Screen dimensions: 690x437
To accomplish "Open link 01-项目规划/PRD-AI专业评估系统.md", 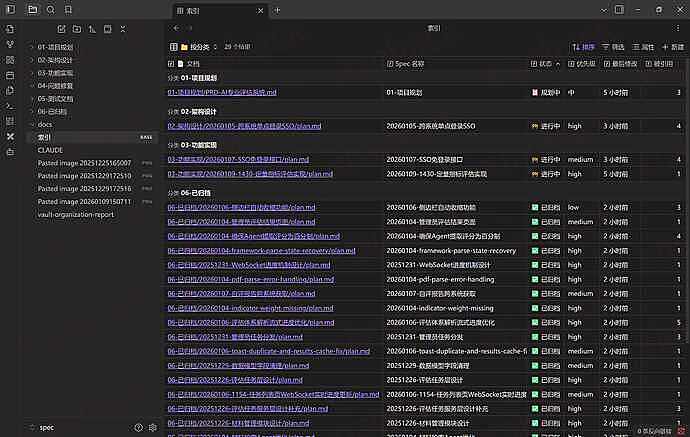I will (221, 92).
